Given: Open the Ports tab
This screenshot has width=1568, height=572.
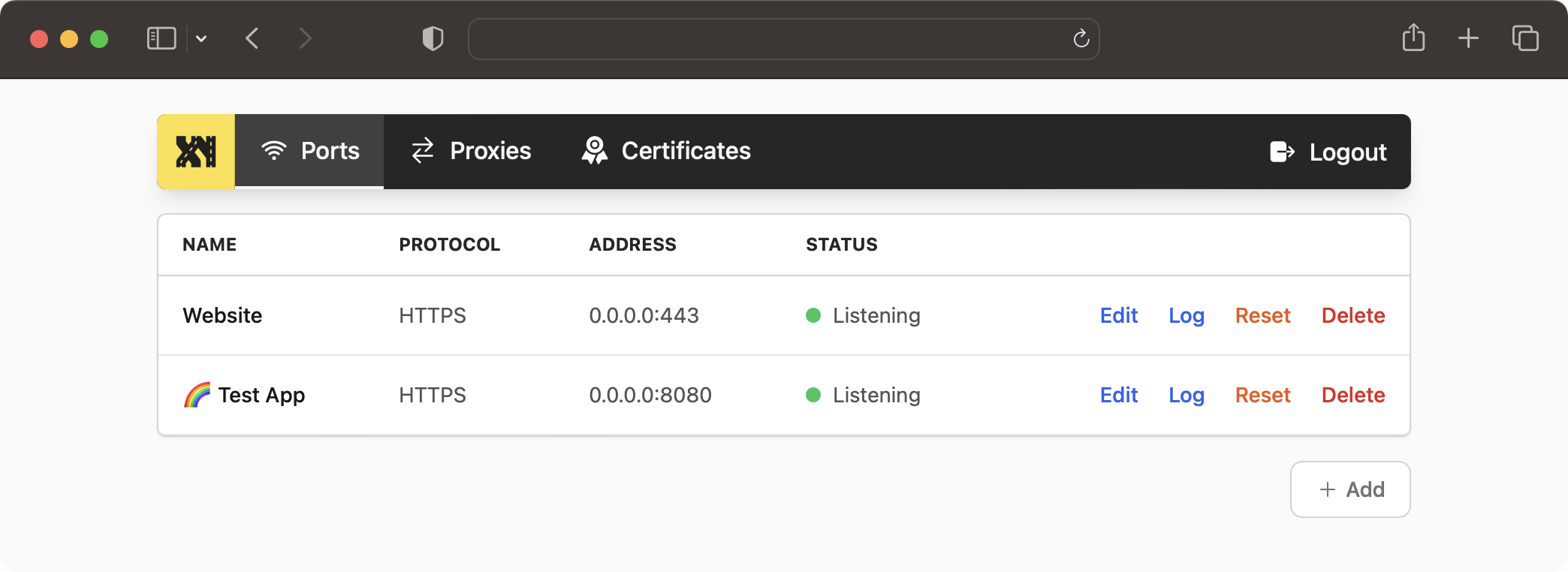Looking at the screenshot, I should click(309, 151).
